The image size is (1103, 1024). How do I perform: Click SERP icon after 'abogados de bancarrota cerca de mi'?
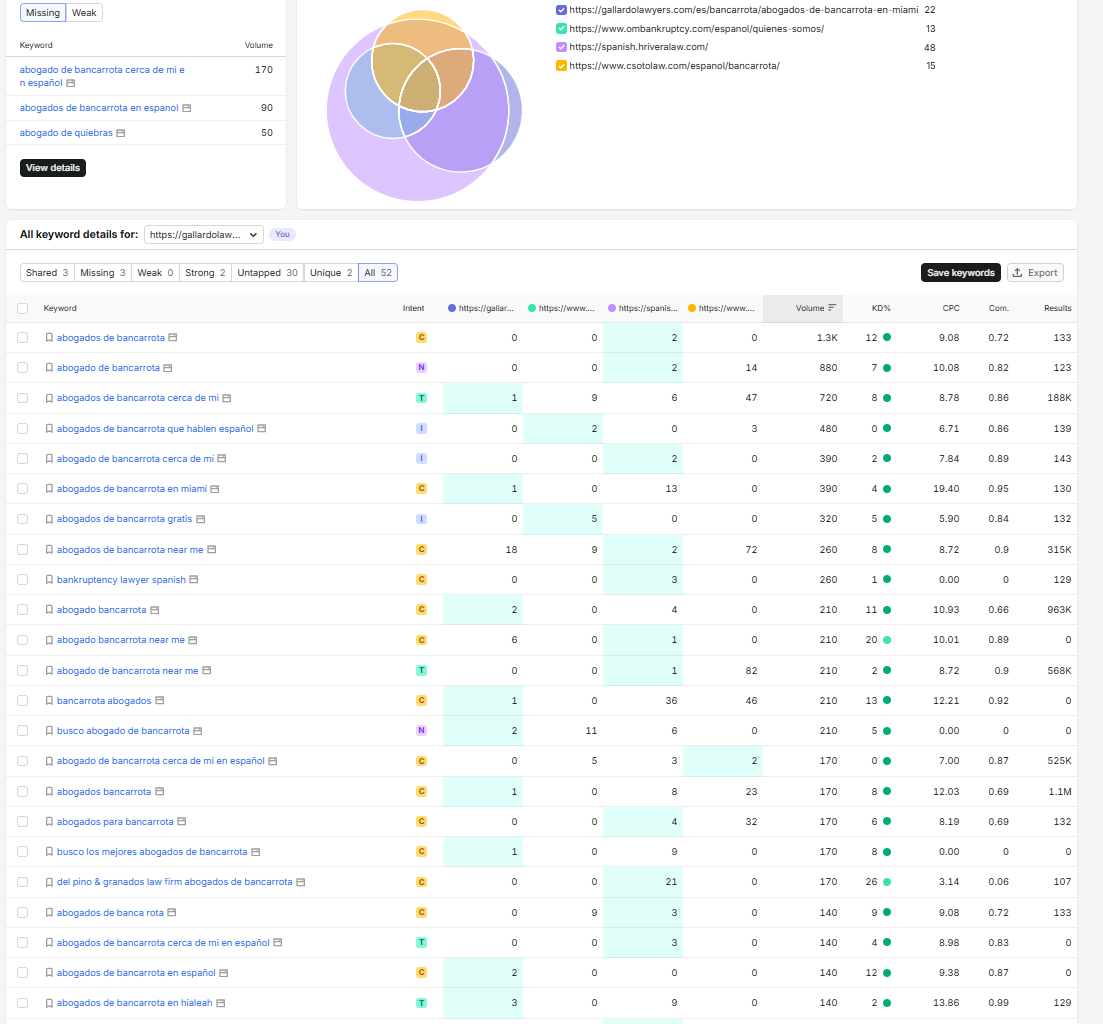coord(227,398)
